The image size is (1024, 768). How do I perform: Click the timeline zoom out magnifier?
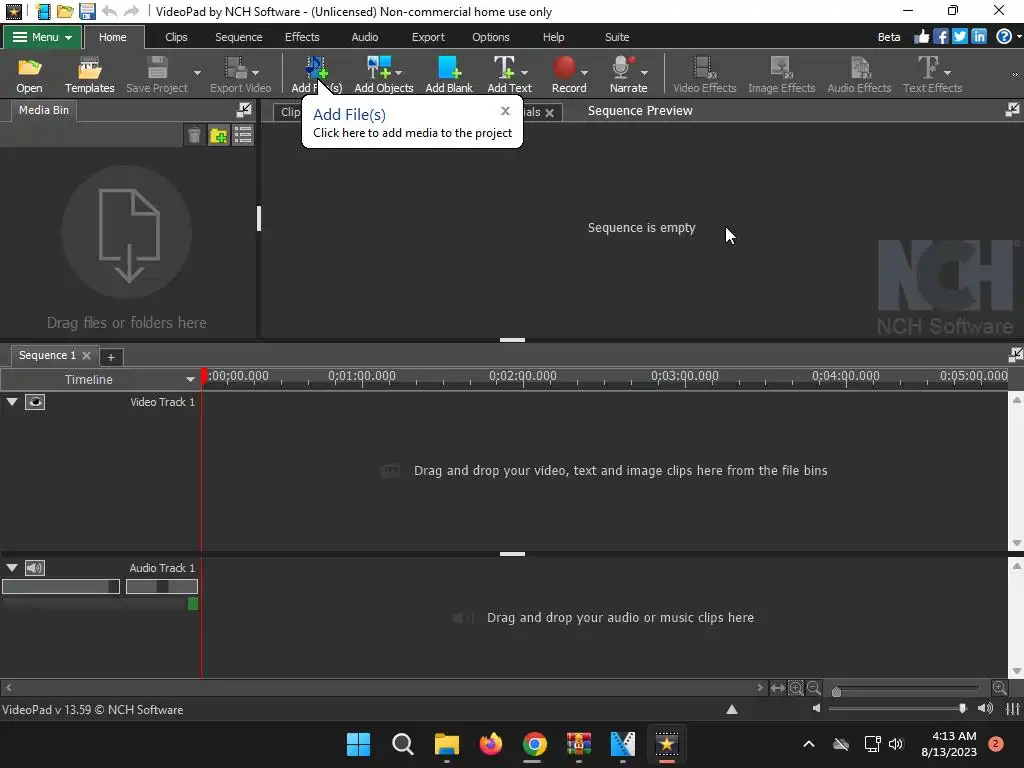[813, 688]
